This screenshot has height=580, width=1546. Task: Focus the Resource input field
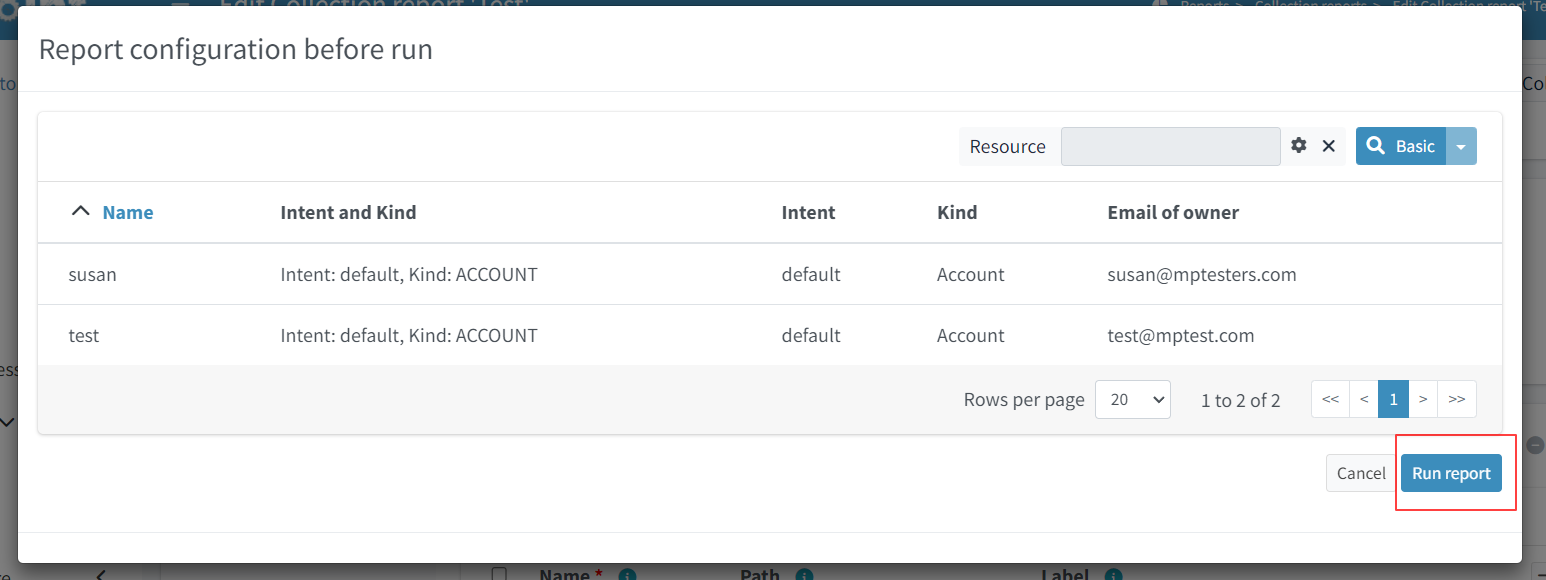(x=1170, y=146)
